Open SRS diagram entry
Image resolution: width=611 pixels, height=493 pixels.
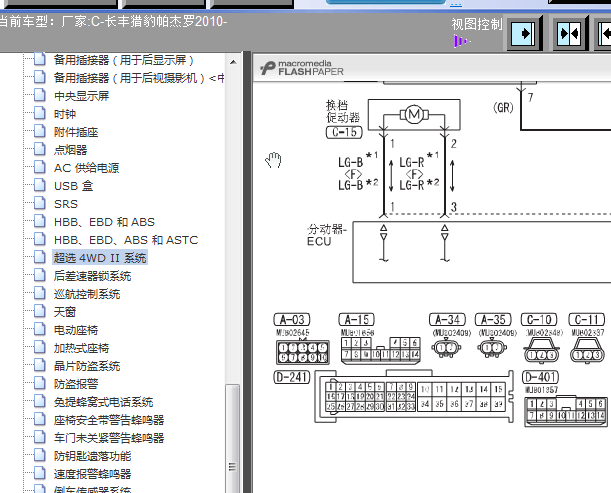(66, 204)
